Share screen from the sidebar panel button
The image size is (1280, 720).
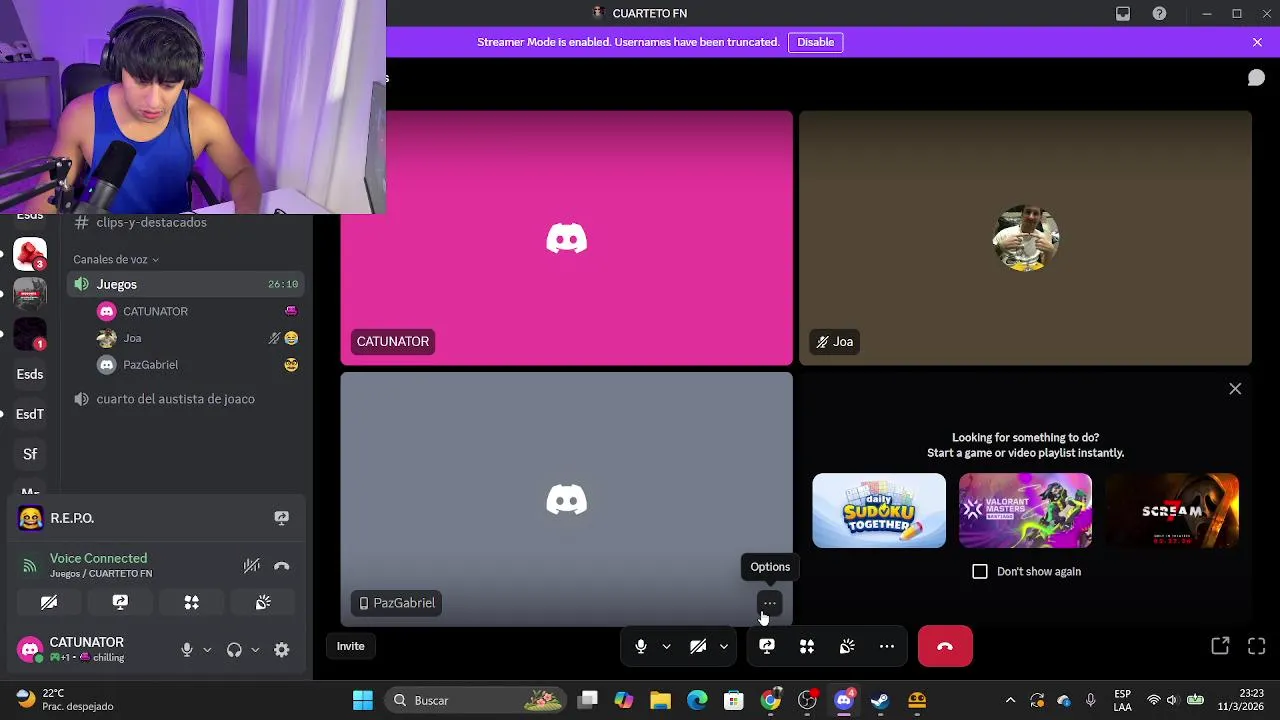click(120, 602)
